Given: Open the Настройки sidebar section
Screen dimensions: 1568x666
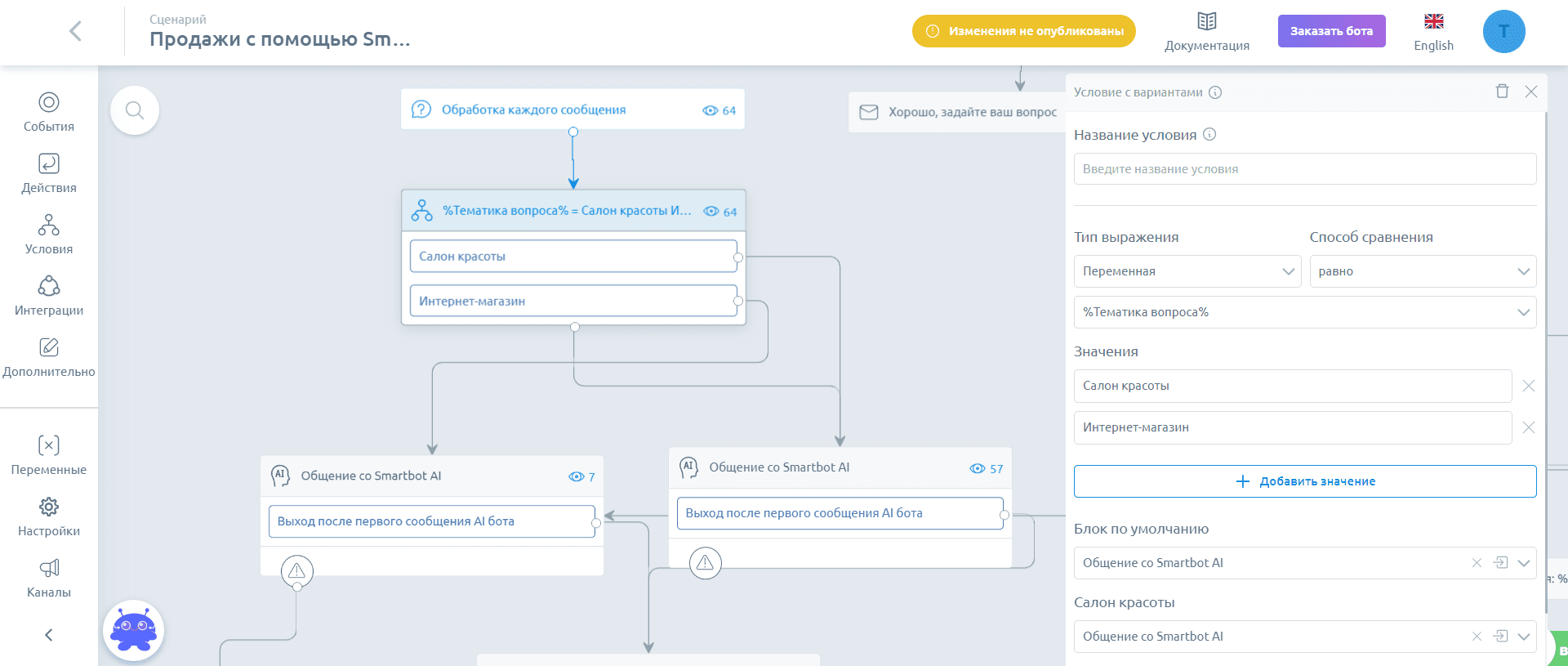Looking at the screenshot, I should tap(49, 516).
